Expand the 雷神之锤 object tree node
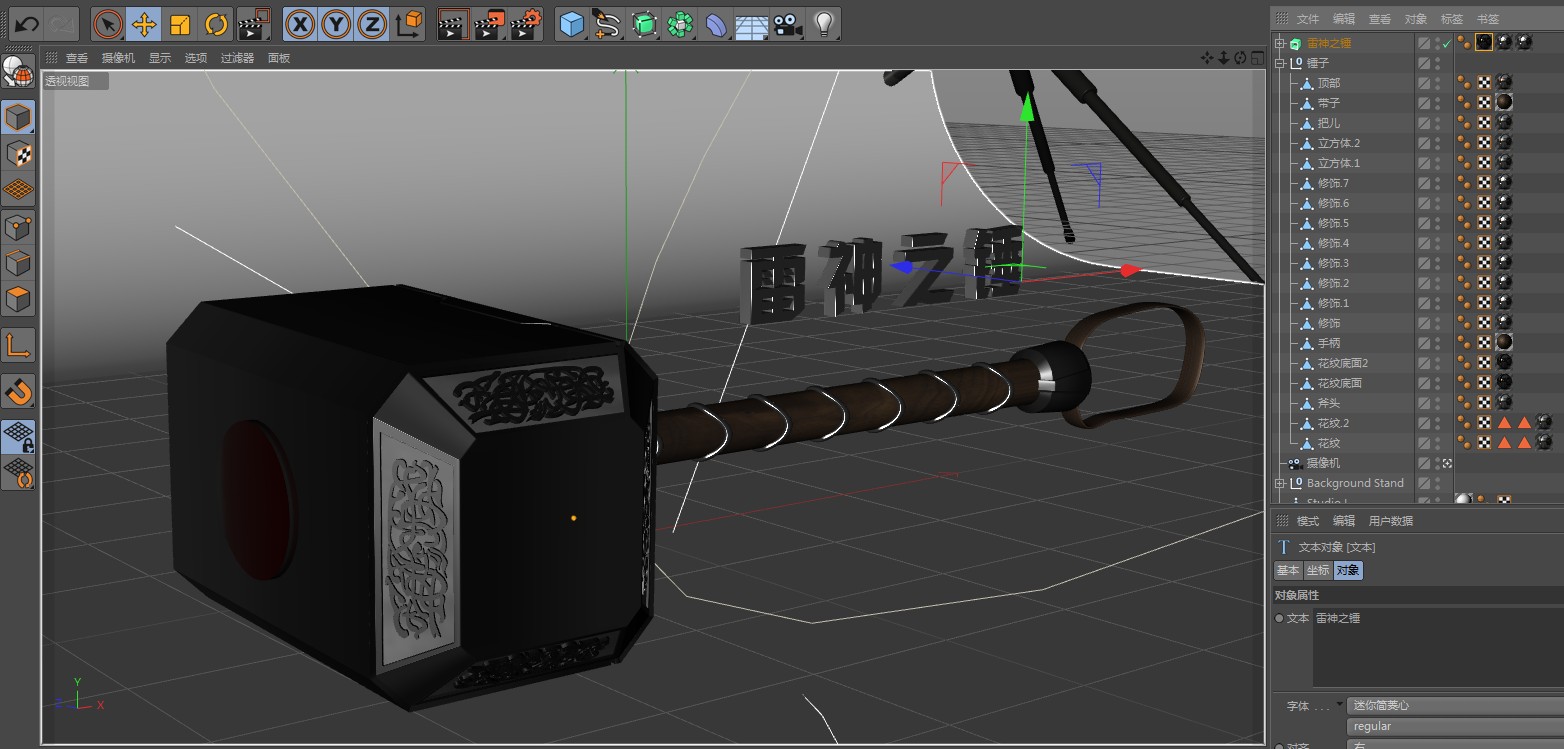This screenshot has width=1564, height=749. click(x=1279, y=43)
